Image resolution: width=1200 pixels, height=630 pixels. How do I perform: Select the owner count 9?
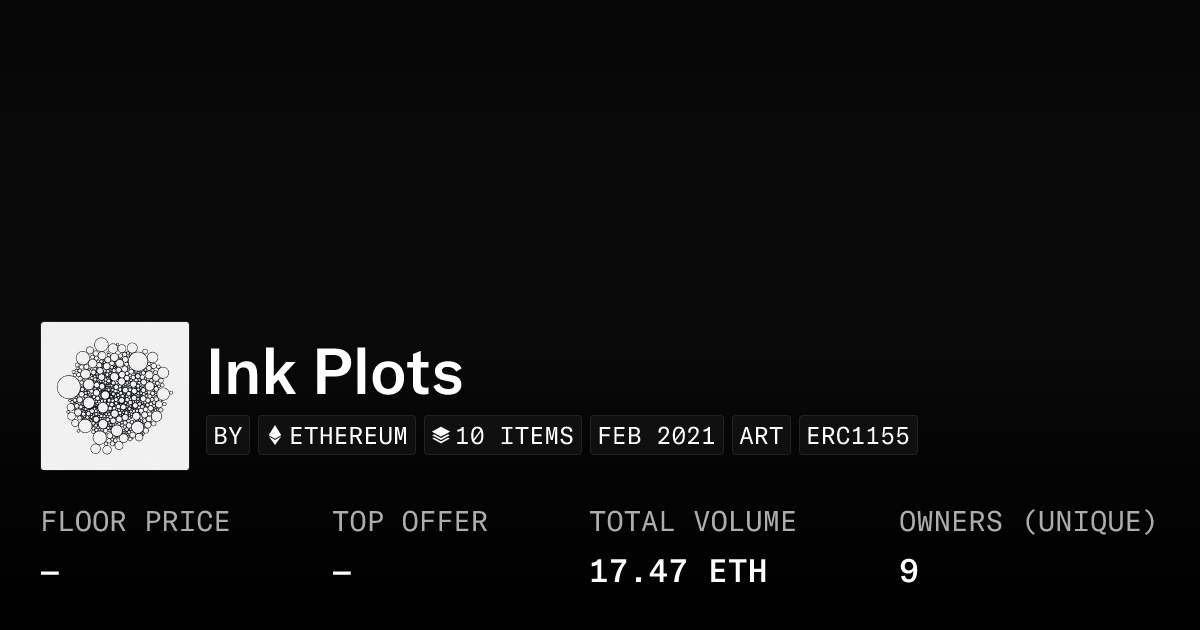[908, 572]
